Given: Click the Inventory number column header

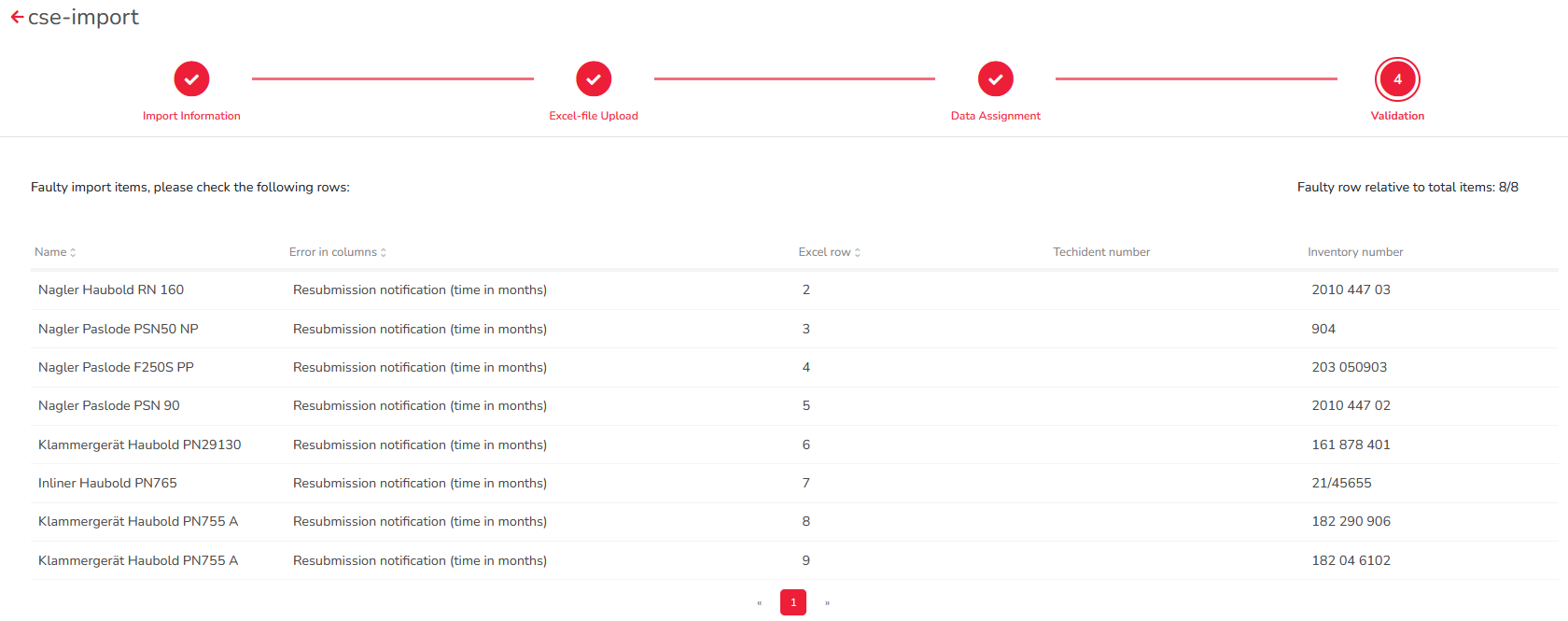Looking at the screenshot, I should [1355, 252].
